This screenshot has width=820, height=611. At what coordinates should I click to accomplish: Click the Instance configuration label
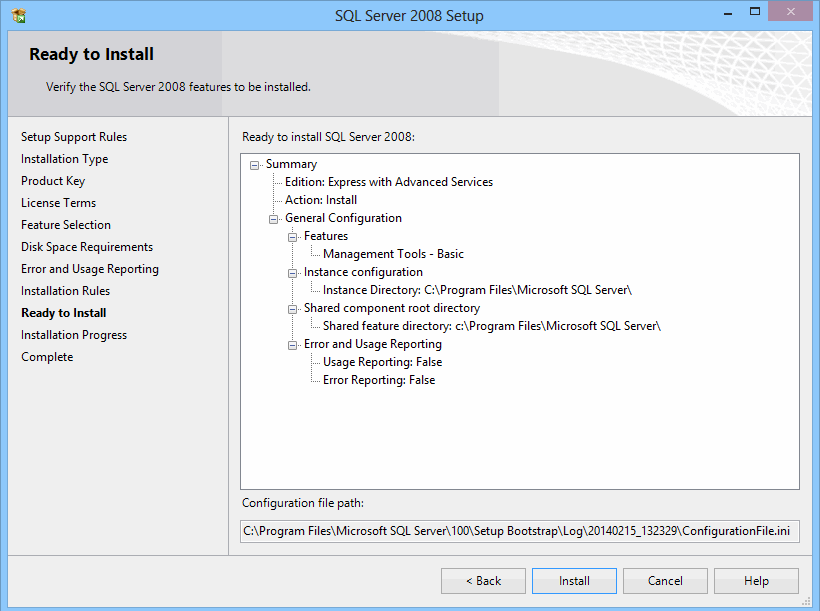coord(363,273)
